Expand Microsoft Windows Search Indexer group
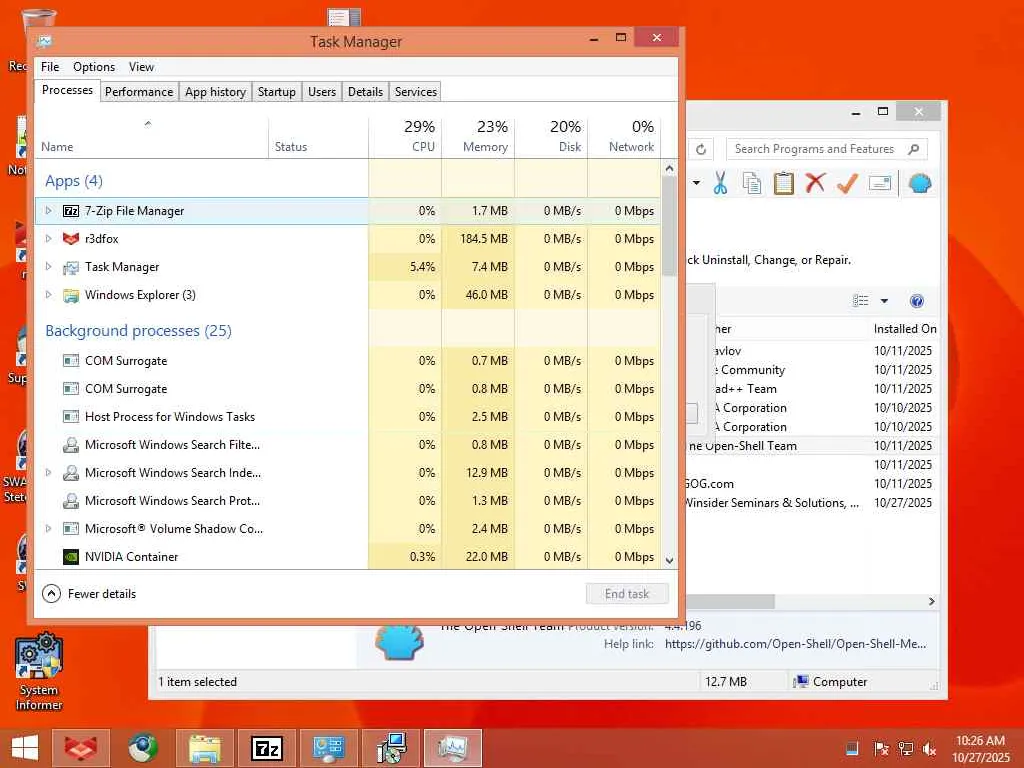 48,473
